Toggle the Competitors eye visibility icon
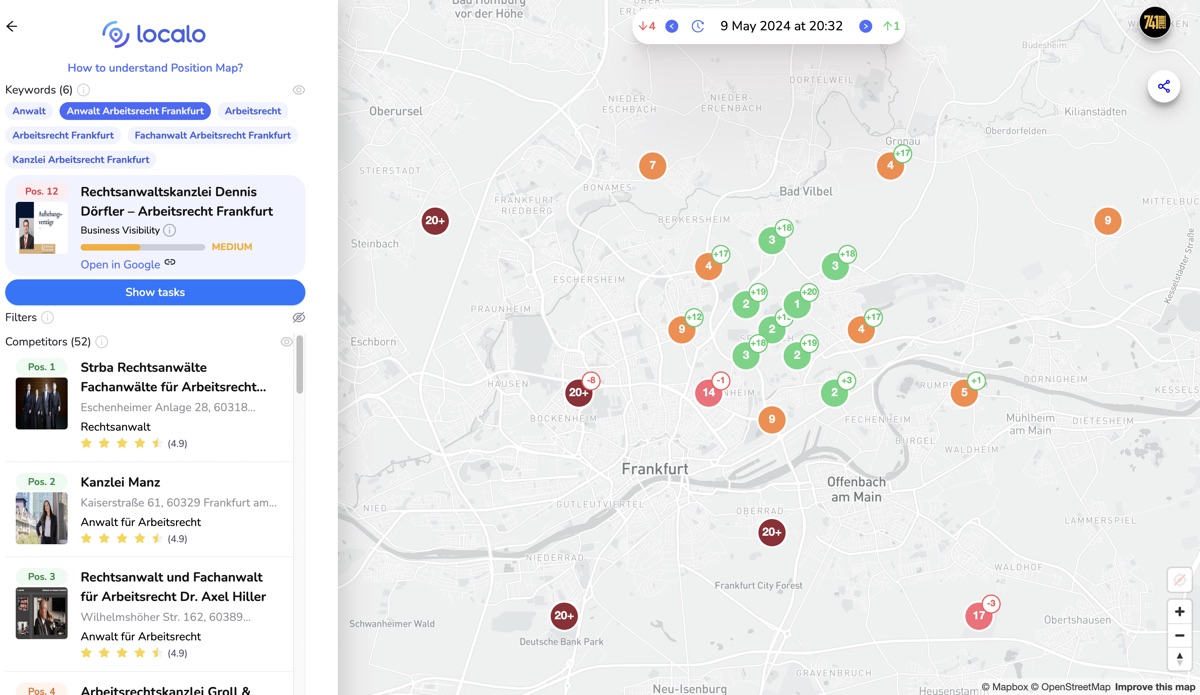Image resolution: width=1200 pixels, height=695 pixels. [286, 342]
